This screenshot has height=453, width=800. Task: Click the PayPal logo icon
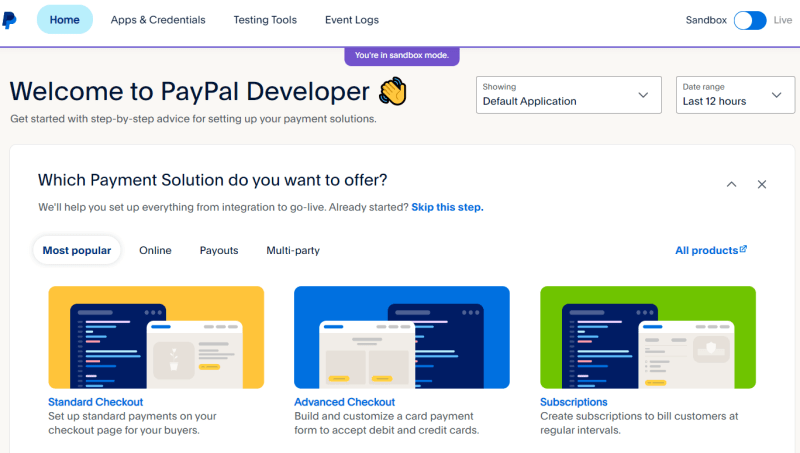pos(9,20)
